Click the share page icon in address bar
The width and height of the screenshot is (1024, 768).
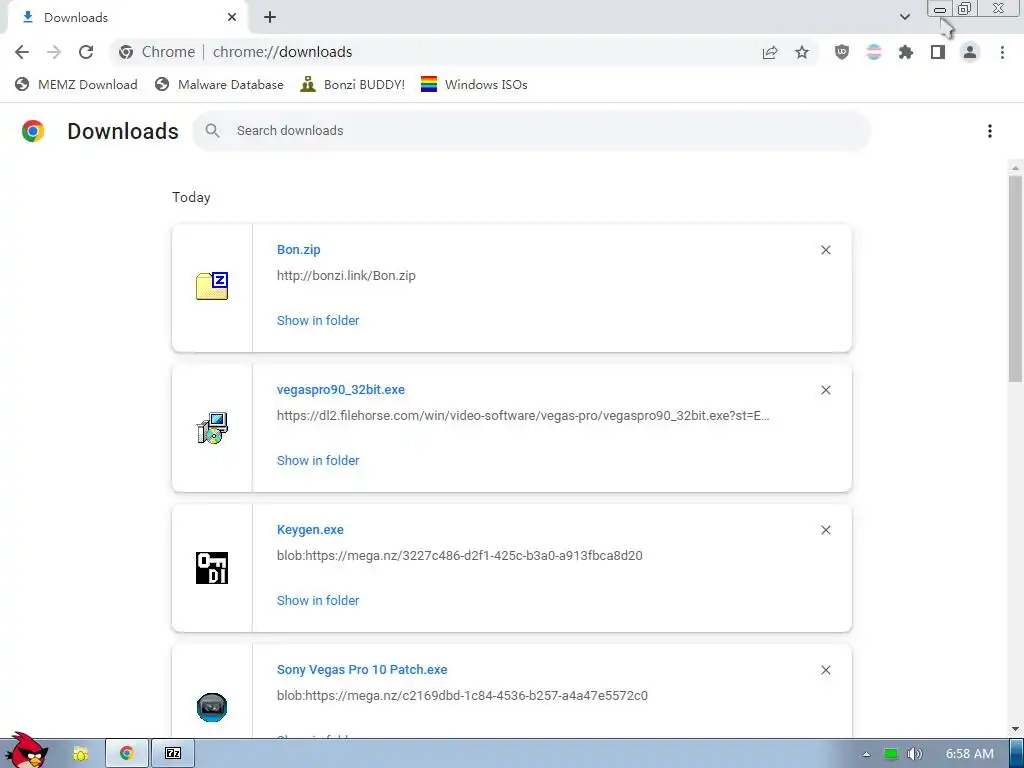click(770, 52)
